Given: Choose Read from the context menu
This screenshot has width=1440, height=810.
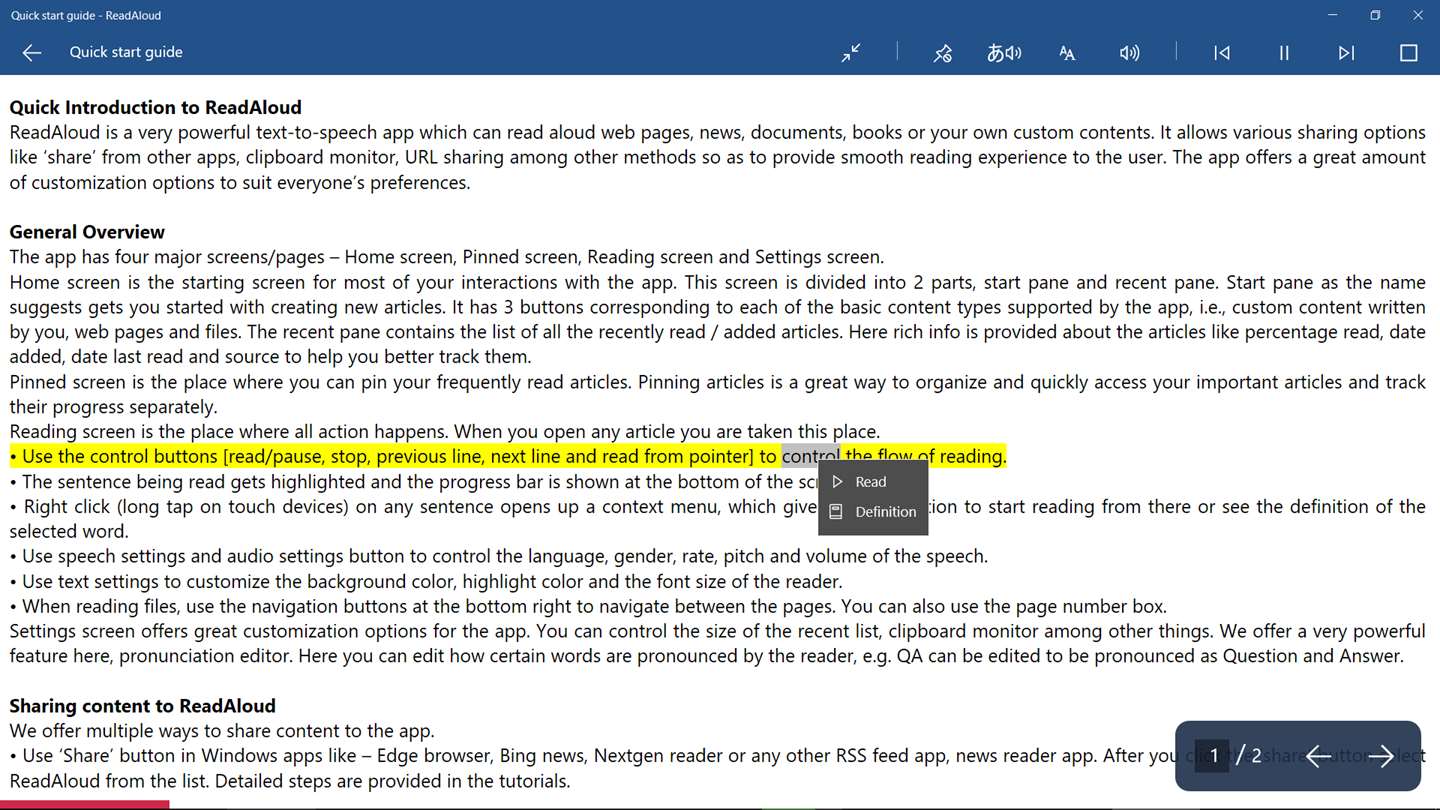Looking at the screenshot, I should [873, 482].
